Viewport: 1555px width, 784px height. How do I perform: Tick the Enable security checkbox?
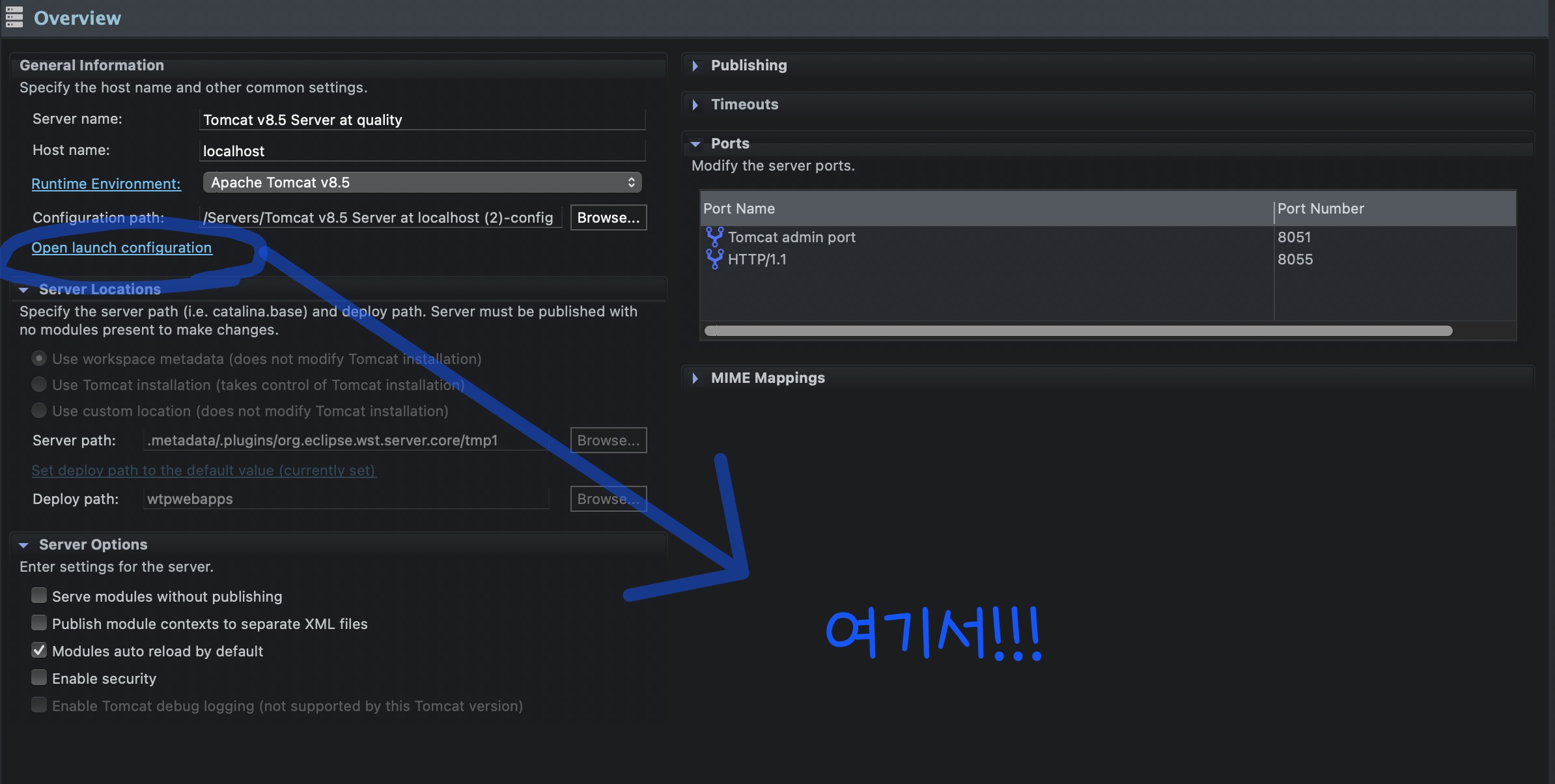click(39, 678)
